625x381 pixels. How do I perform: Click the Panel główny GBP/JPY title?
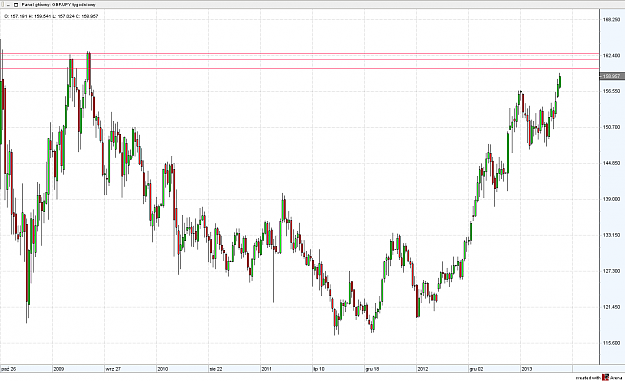pos(58,5)
